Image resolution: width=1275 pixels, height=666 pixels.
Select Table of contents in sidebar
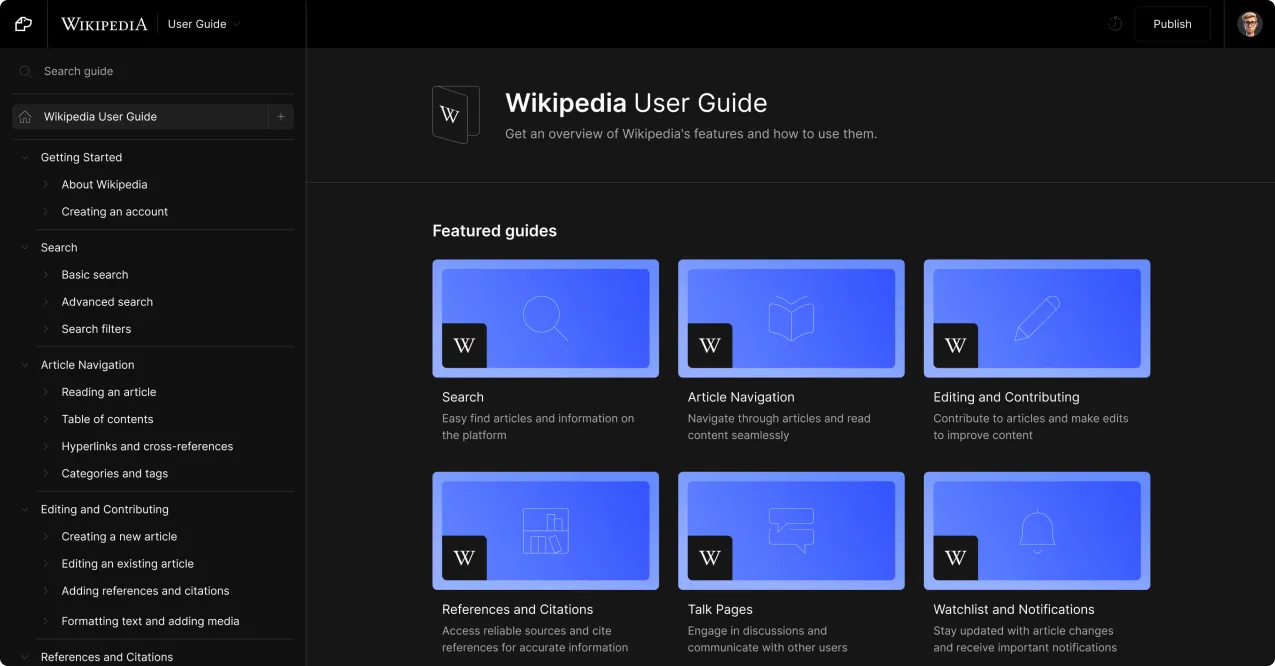tap(107, 420)
